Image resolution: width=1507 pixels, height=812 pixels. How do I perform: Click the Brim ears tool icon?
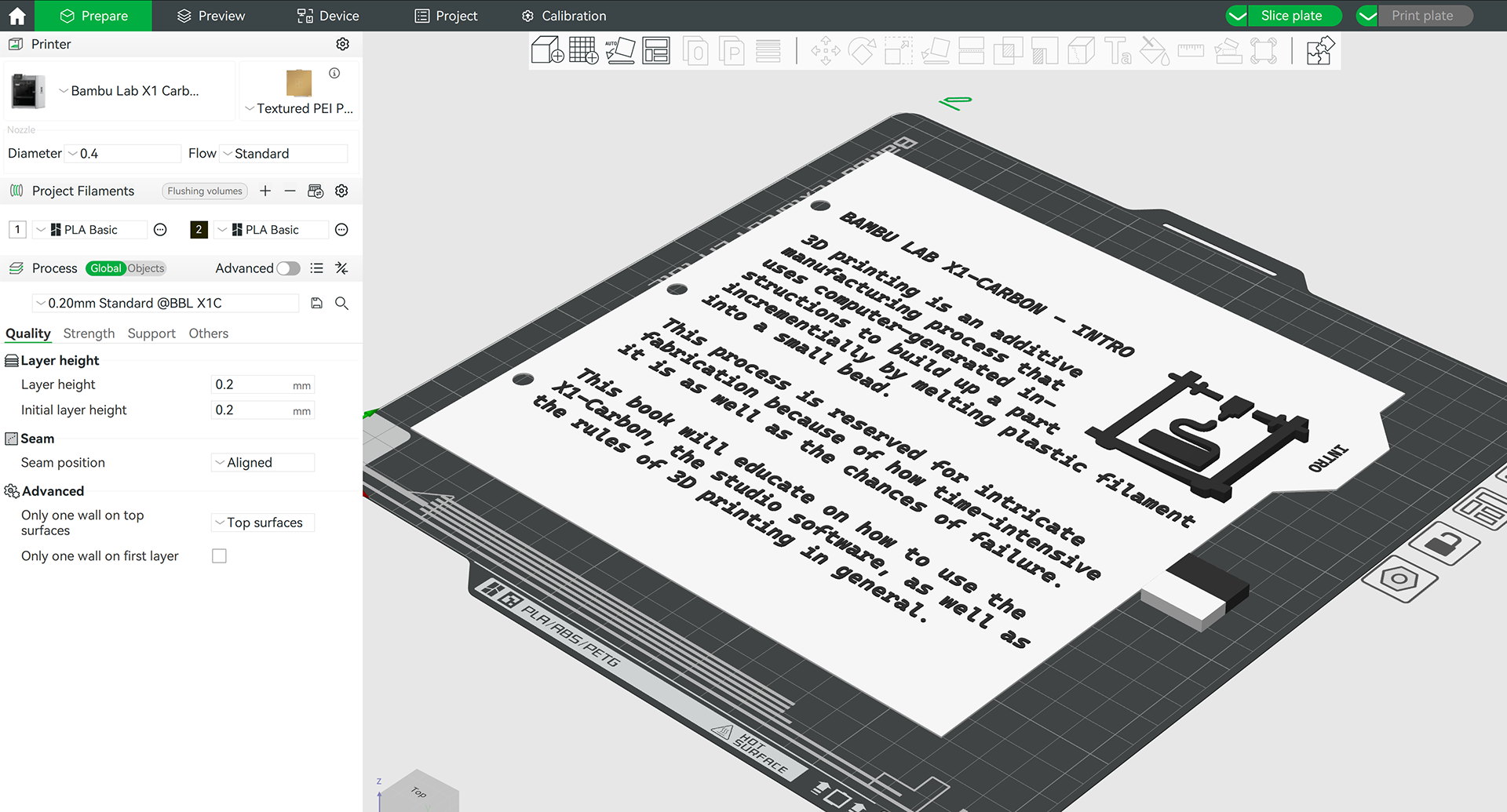coord(1264,52)
